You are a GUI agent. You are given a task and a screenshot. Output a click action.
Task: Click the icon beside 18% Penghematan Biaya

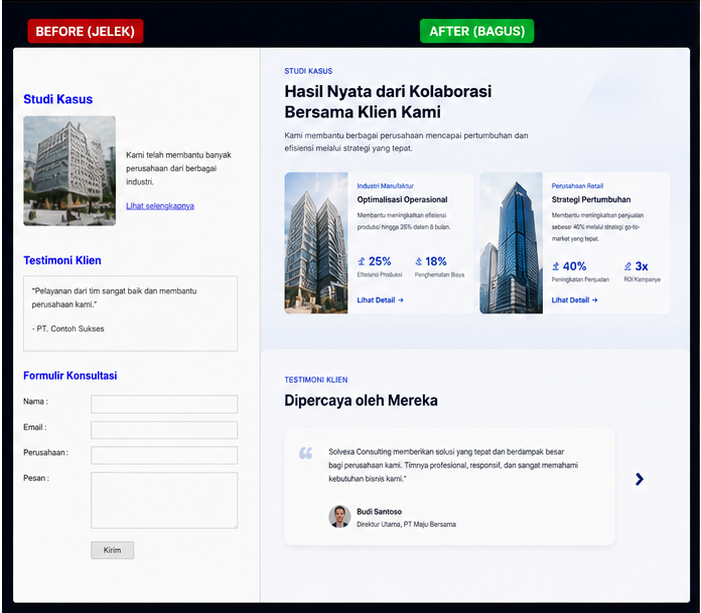click(x=418, y=261)
